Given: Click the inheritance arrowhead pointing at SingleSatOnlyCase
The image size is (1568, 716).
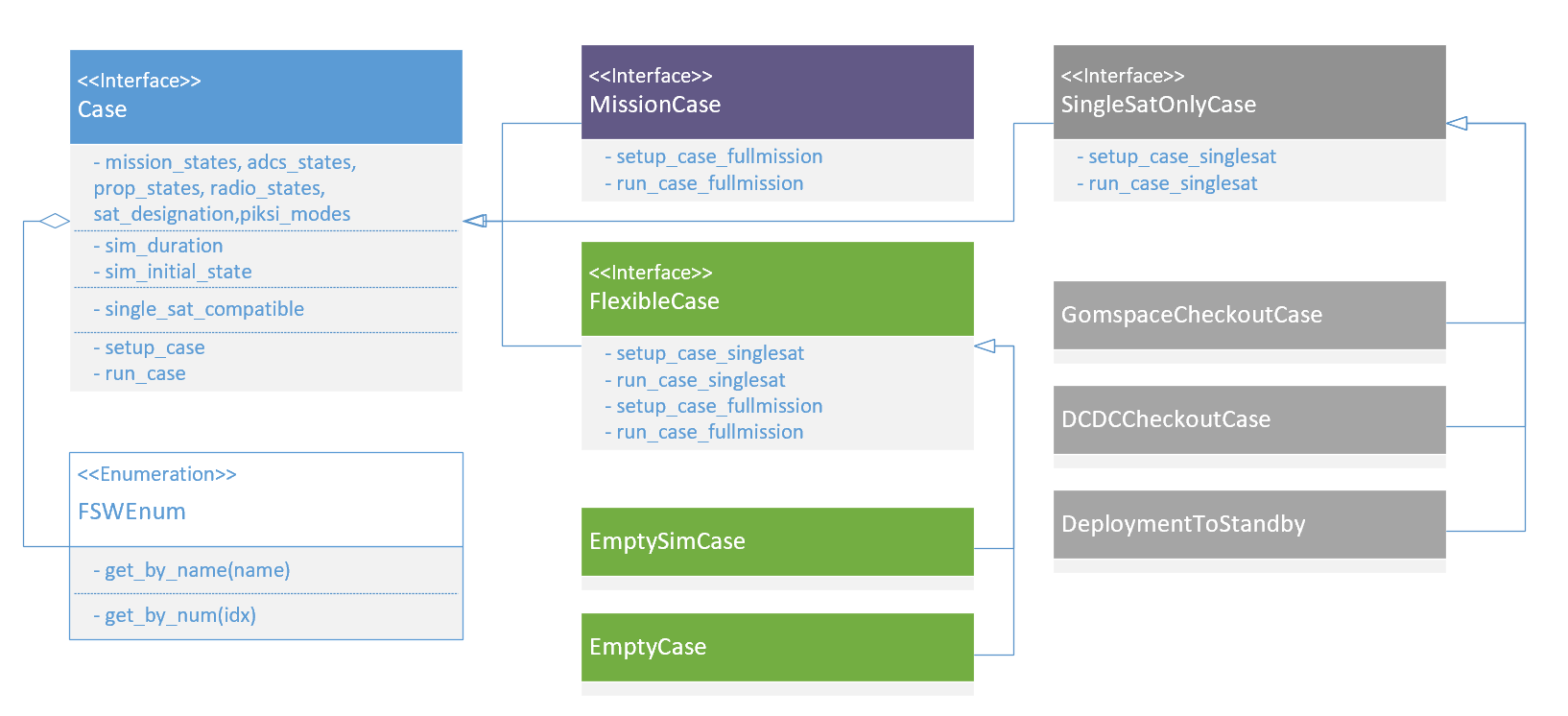Looking at the screenshot, I should (x=1458, y=123).
